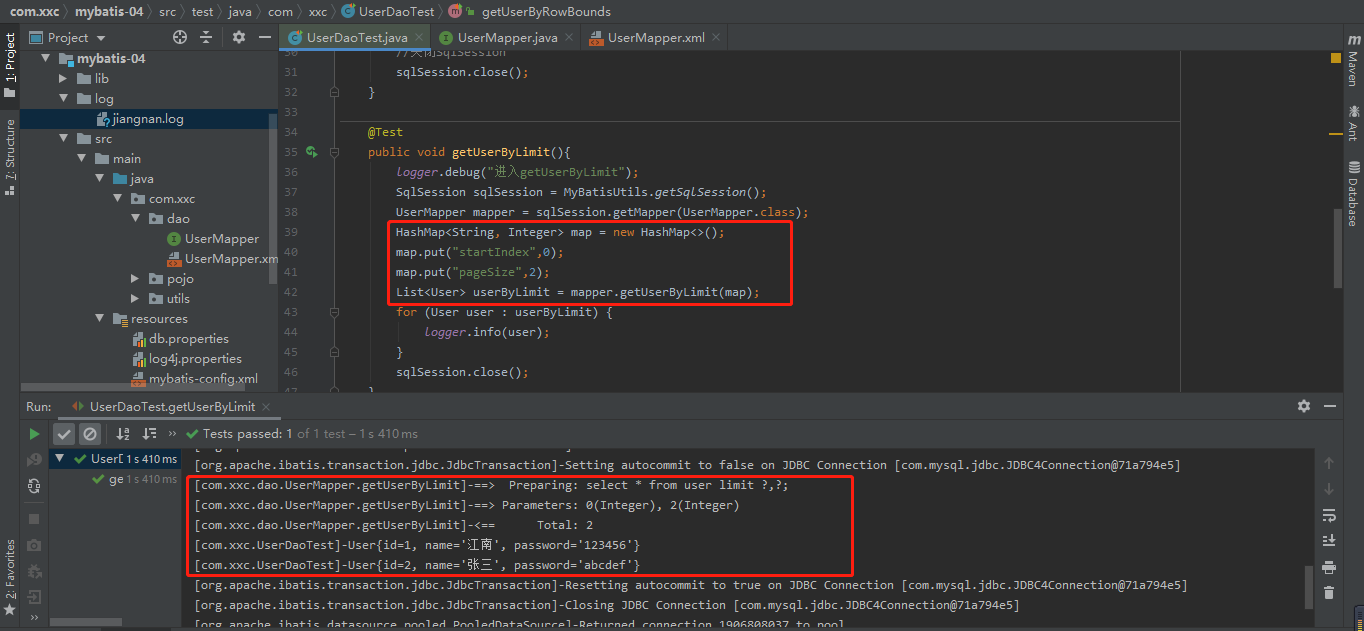Expand pojo package
1364x631 pixels.
[135, 278]
